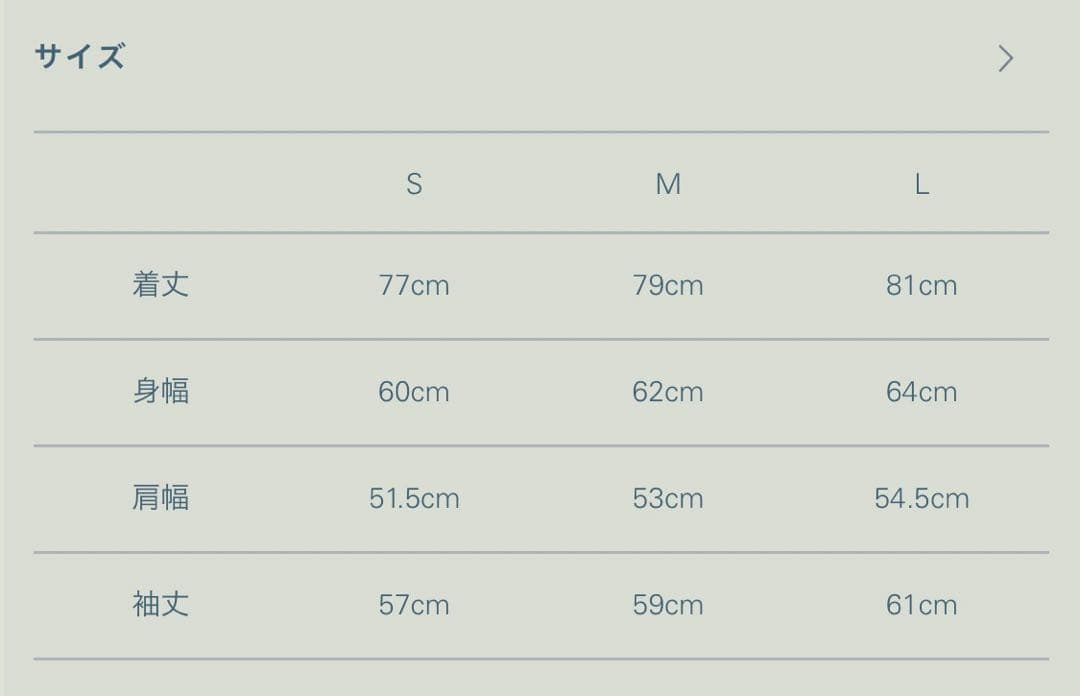Click the 79cm length value for M
This screenshot has width=1080, height=696.
[x=668, y=286]
